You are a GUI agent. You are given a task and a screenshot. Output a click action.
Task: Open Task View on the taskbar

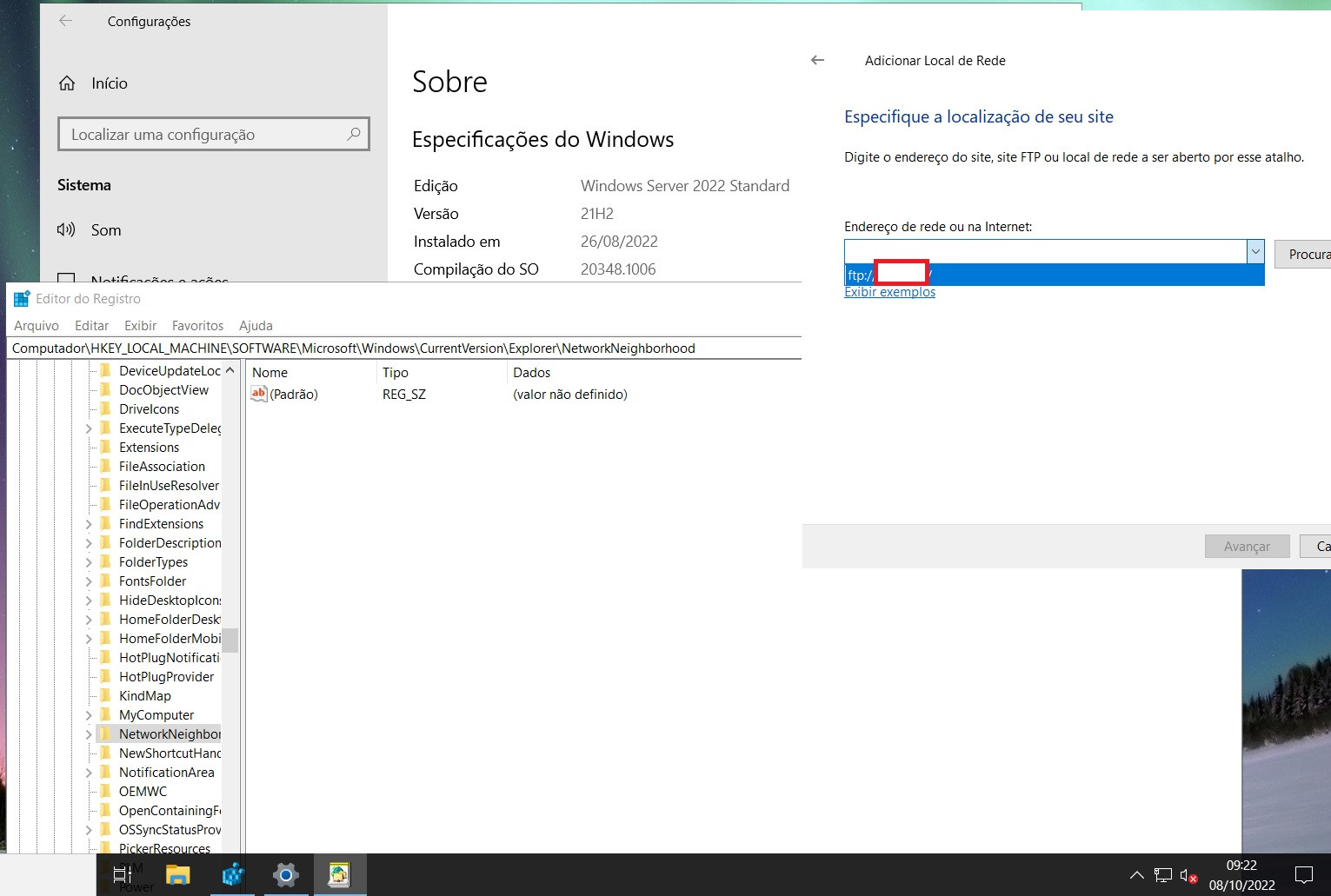tap(123, 874)
